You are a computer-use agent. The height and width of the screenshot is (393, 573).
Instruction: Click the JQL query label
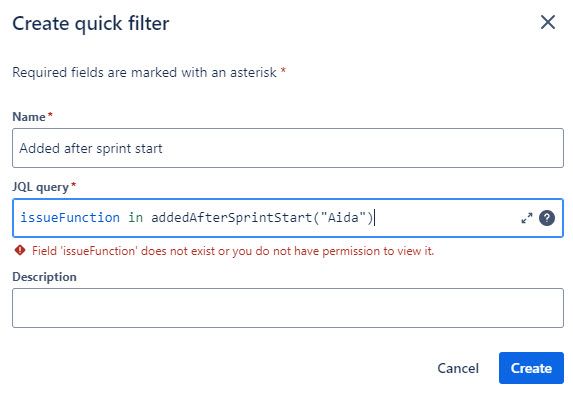[x=40, y=187]
